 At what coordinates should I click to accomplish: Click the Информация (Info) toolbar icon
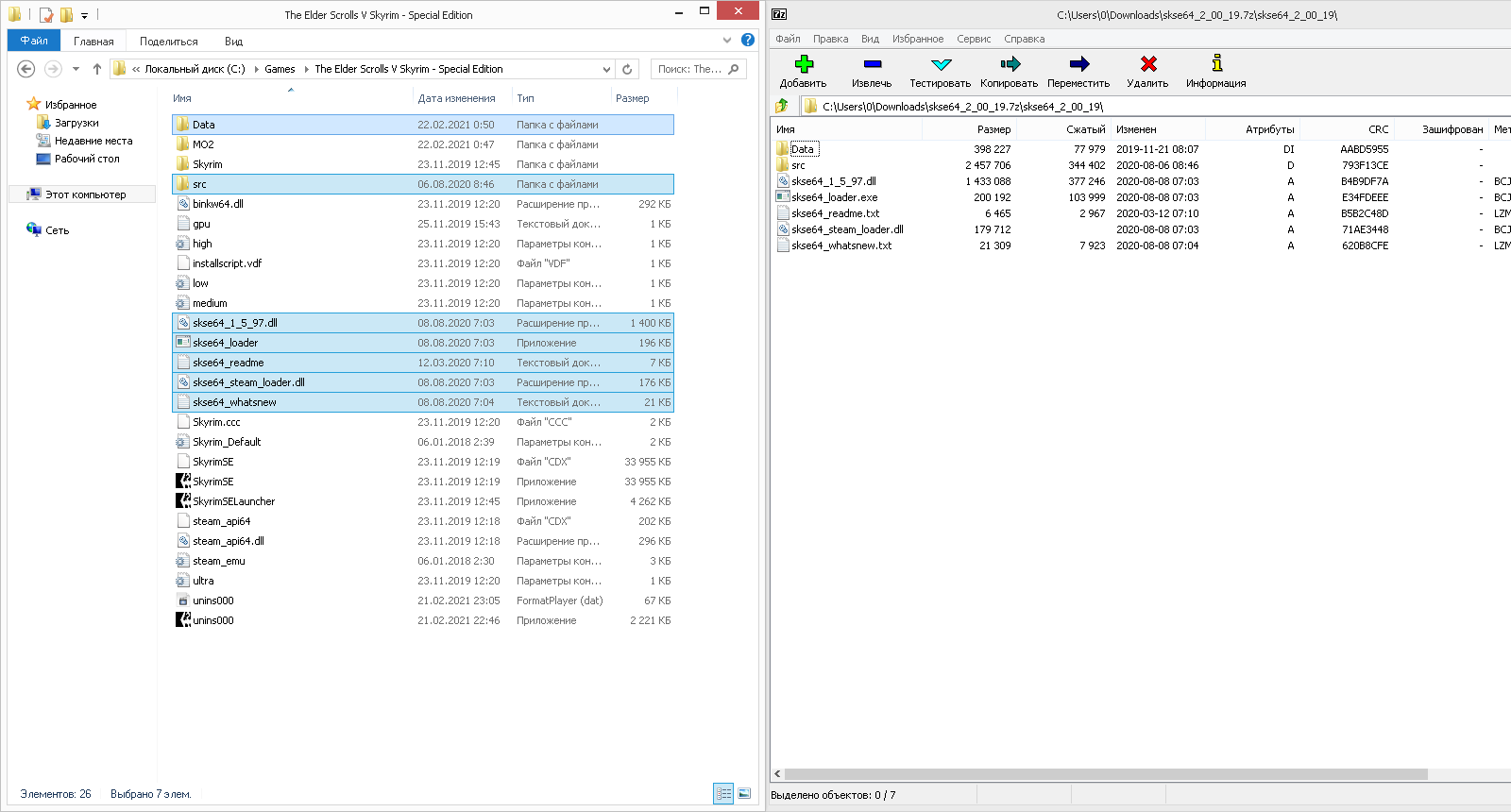click(1217, 63)
